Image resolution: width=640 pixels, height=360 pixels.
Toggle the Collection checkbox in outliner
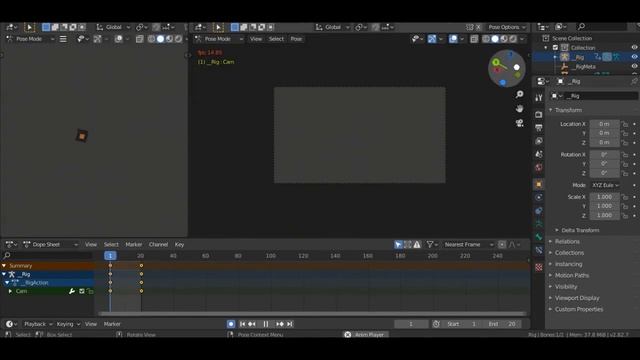(x=555, y=48)
